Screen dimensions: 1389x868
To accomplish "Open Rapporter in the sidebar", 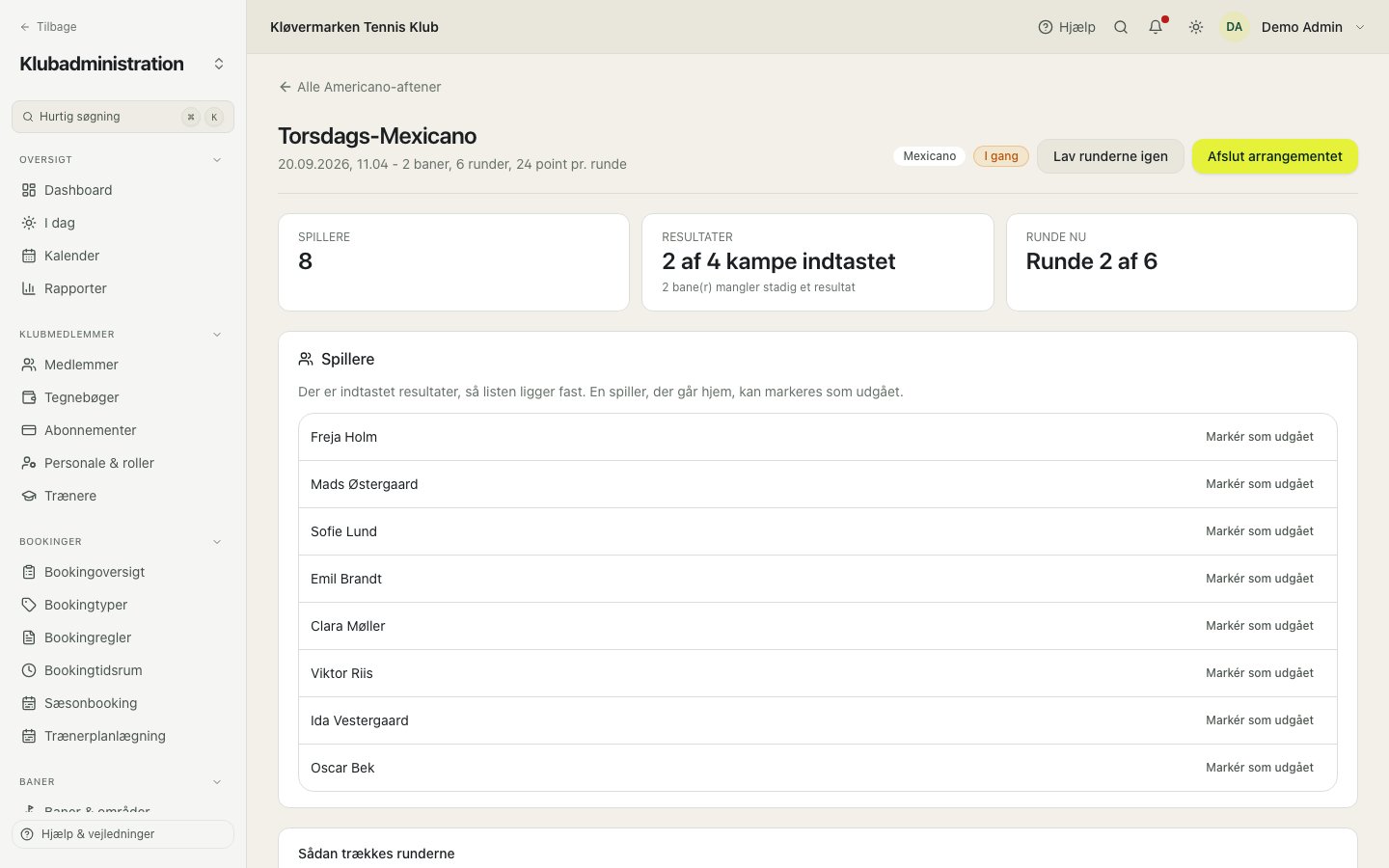I will (123, 288).
